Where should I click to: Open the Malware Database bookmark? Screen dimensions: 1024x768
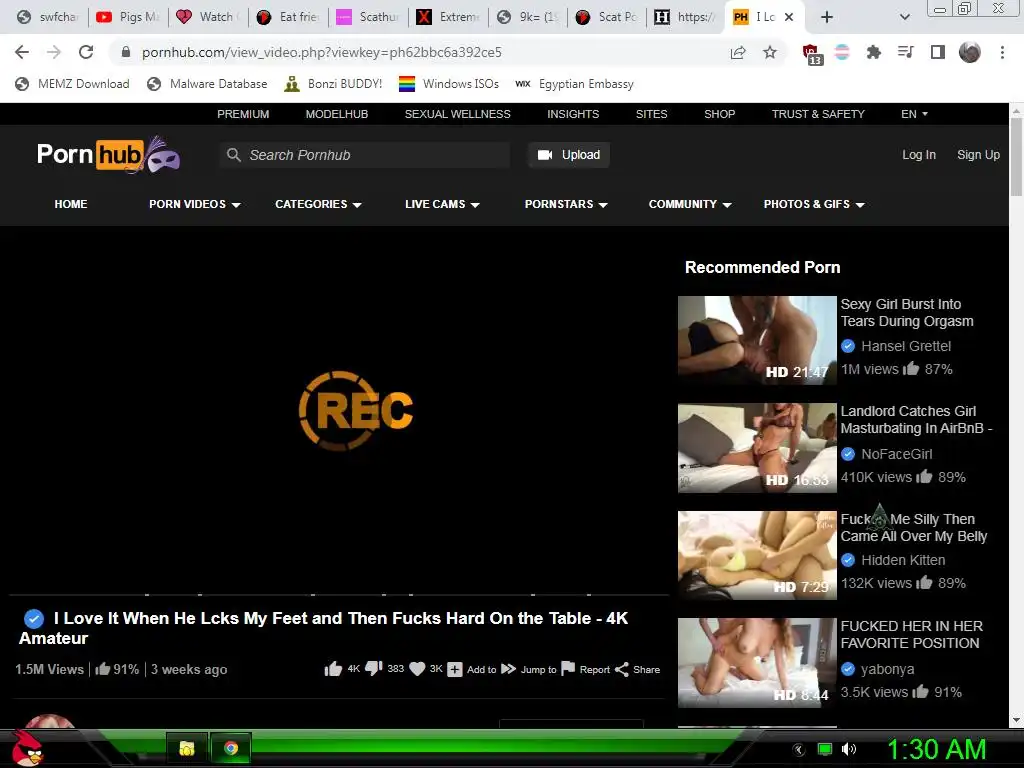pos(207,84)
